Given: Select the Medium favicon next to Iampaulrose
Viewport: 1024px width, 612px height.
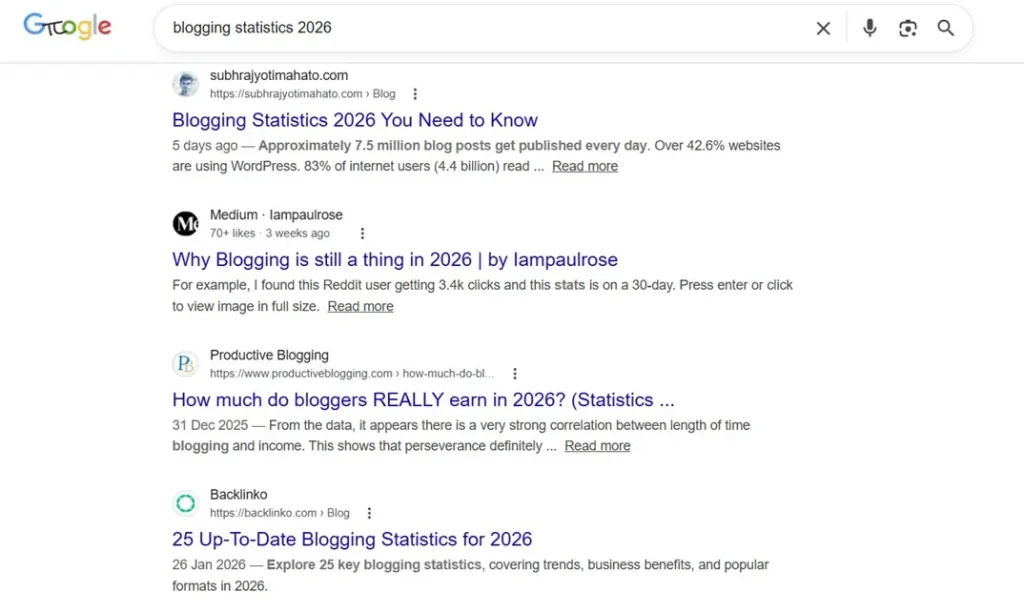Looking at the screenshot, I should tap(185, 224).
